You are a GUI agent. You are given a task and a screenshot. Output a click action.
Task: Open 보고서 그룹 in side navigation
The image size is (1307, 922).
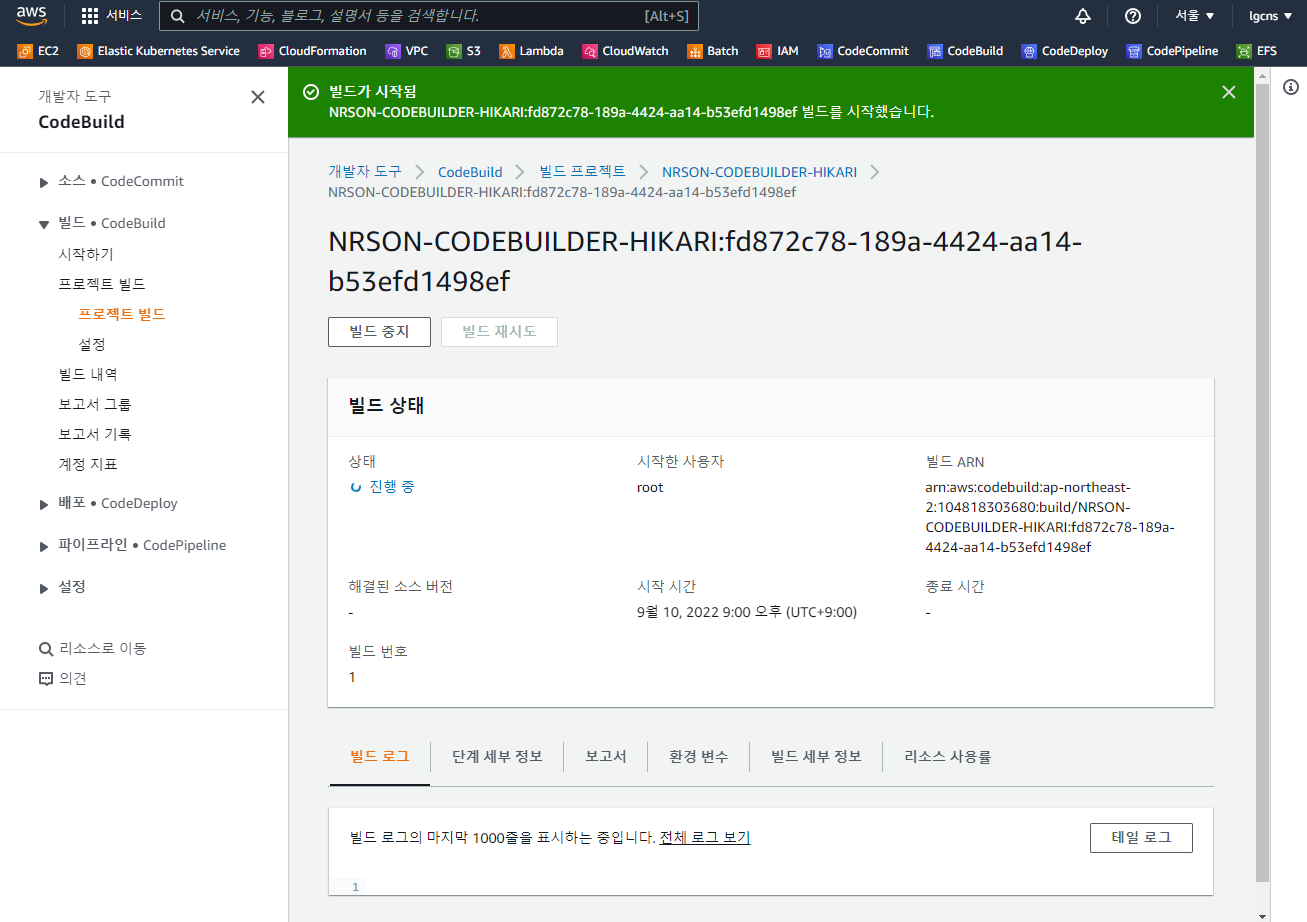[95, 404]
